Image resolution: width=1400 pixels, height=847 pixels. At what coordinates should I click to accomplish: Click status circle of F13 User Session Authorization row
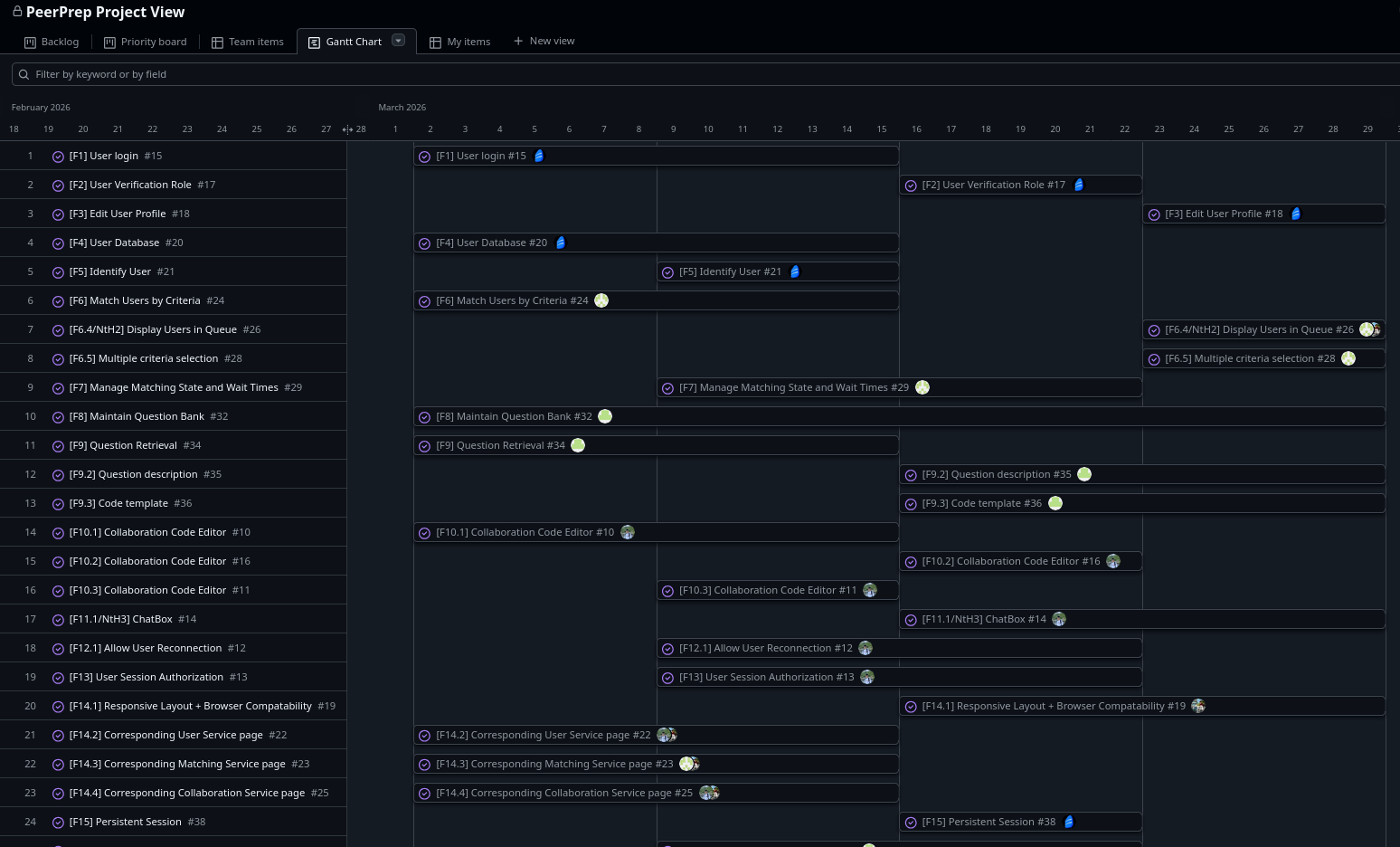click(58, 678)
